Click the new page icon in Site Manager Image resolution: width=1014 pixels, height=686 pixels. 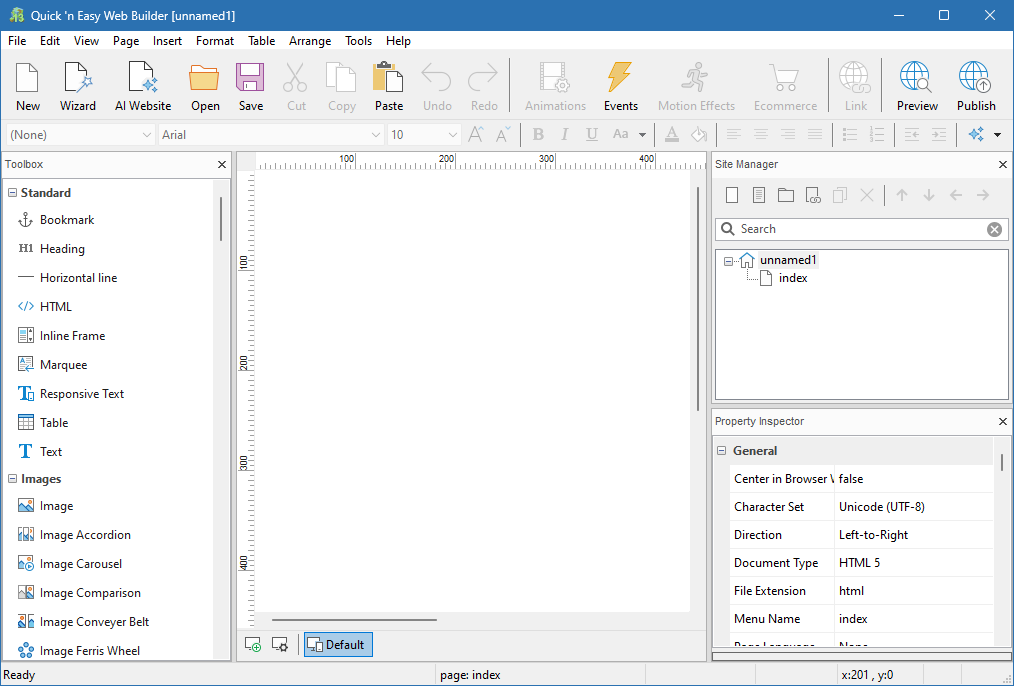pos(732,195)
